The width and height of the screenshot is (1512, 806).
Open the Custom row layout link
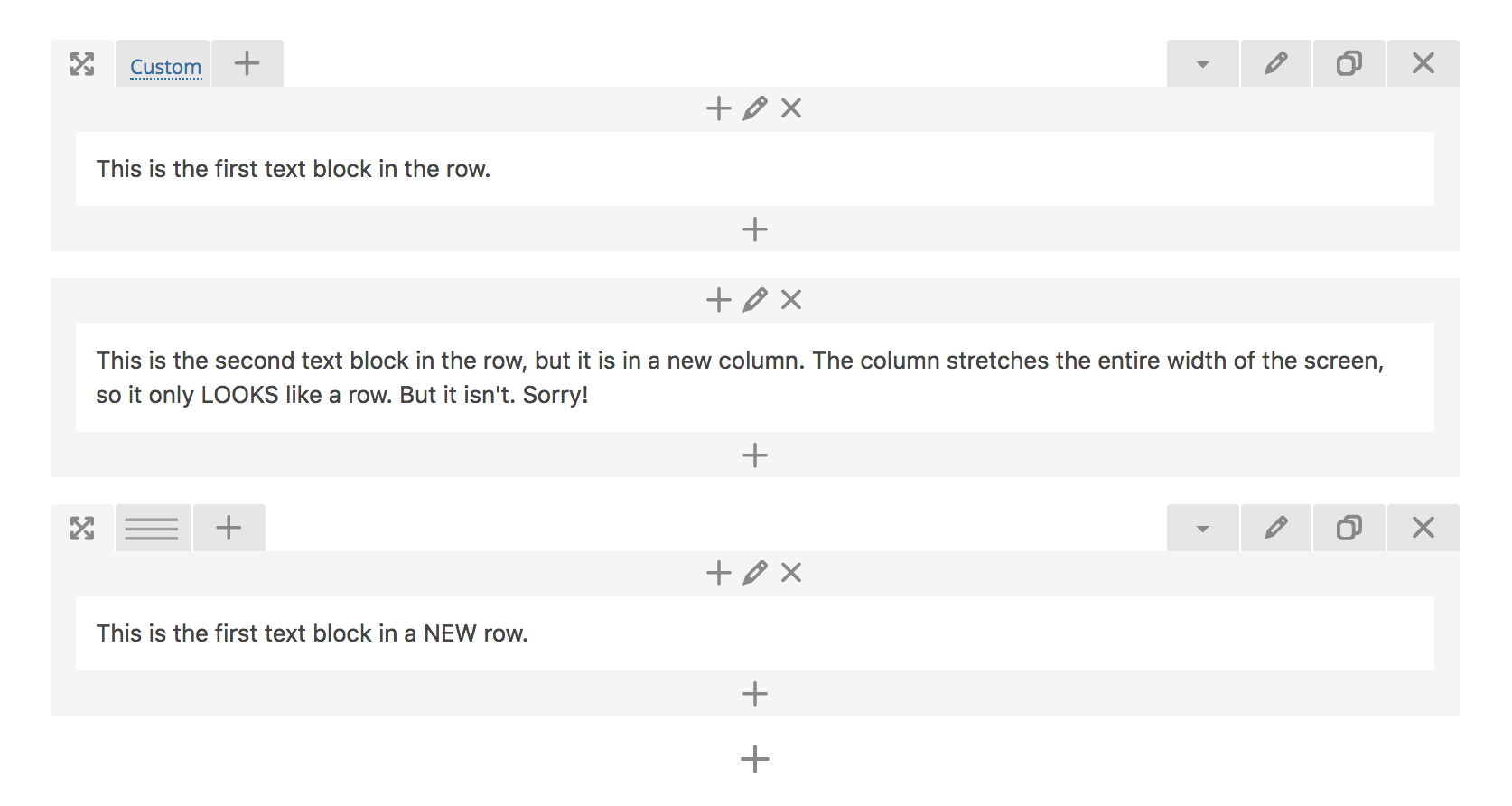[165, 67]
